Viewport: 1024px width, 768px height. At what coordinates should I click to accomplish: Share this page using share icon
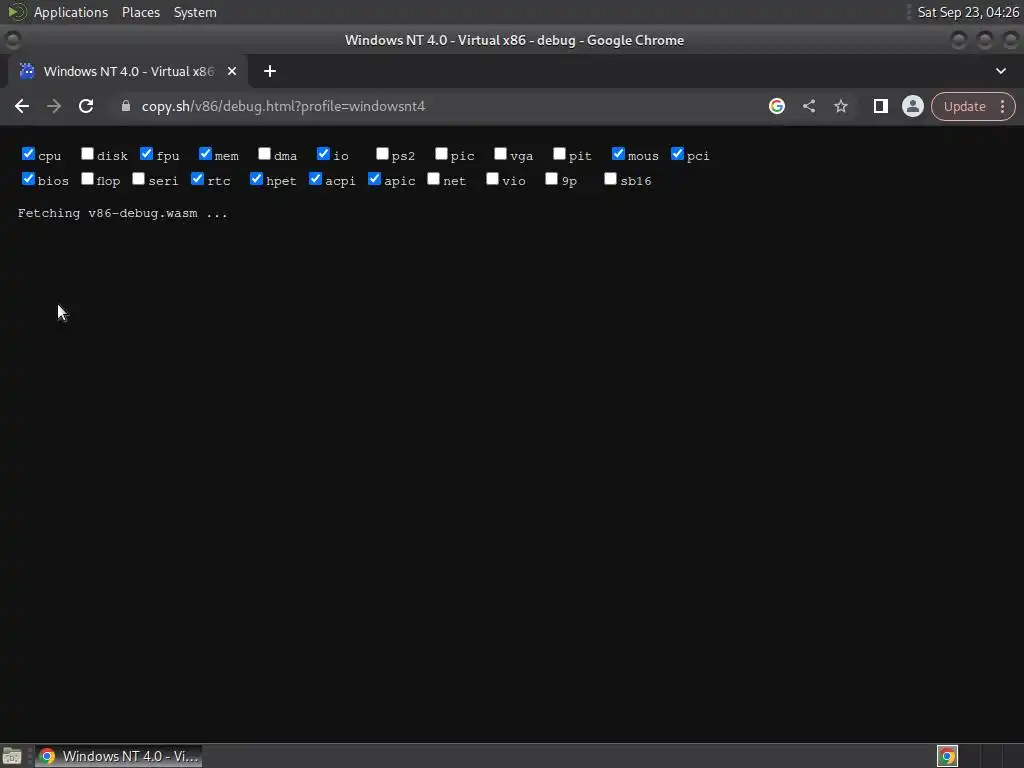pos(809,106)
